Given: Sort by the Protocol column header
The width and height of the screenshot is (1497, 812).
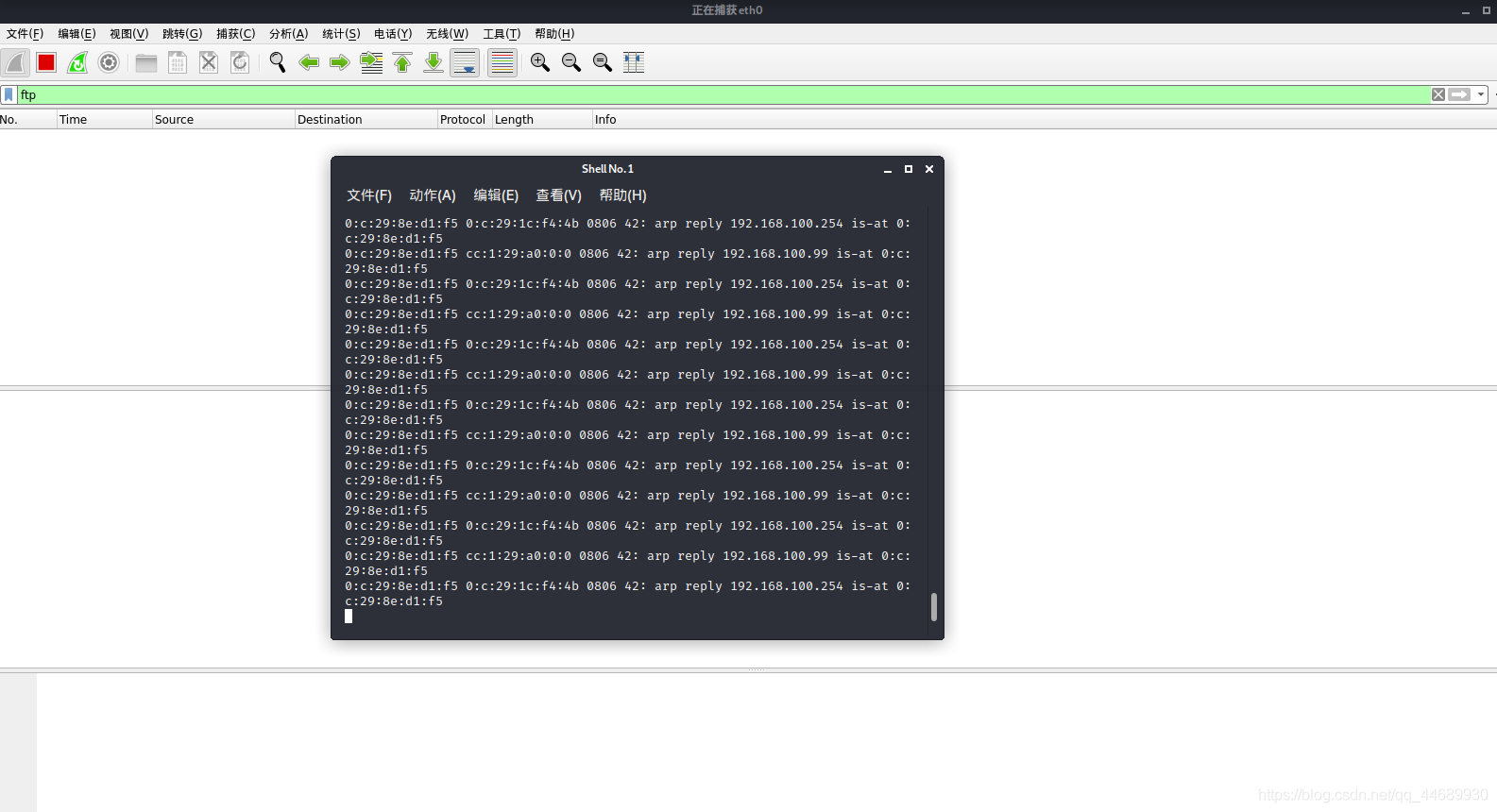Looking at the screenshot, I should 464,120.
